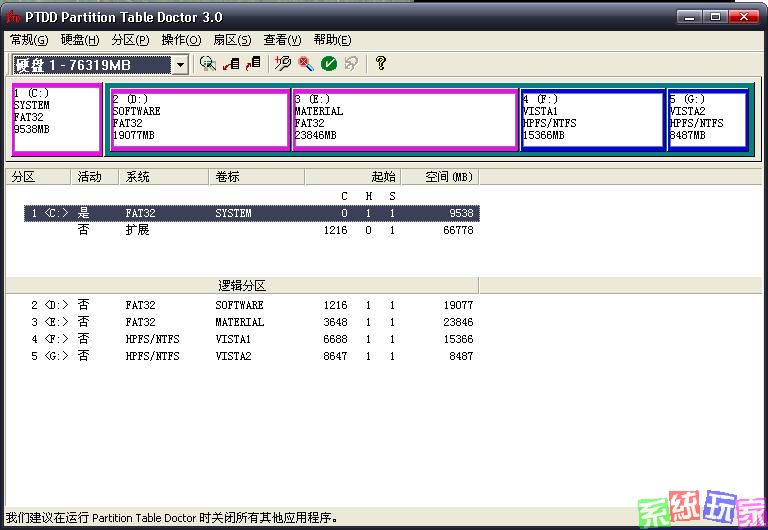Click the 活动 column header

95,177
